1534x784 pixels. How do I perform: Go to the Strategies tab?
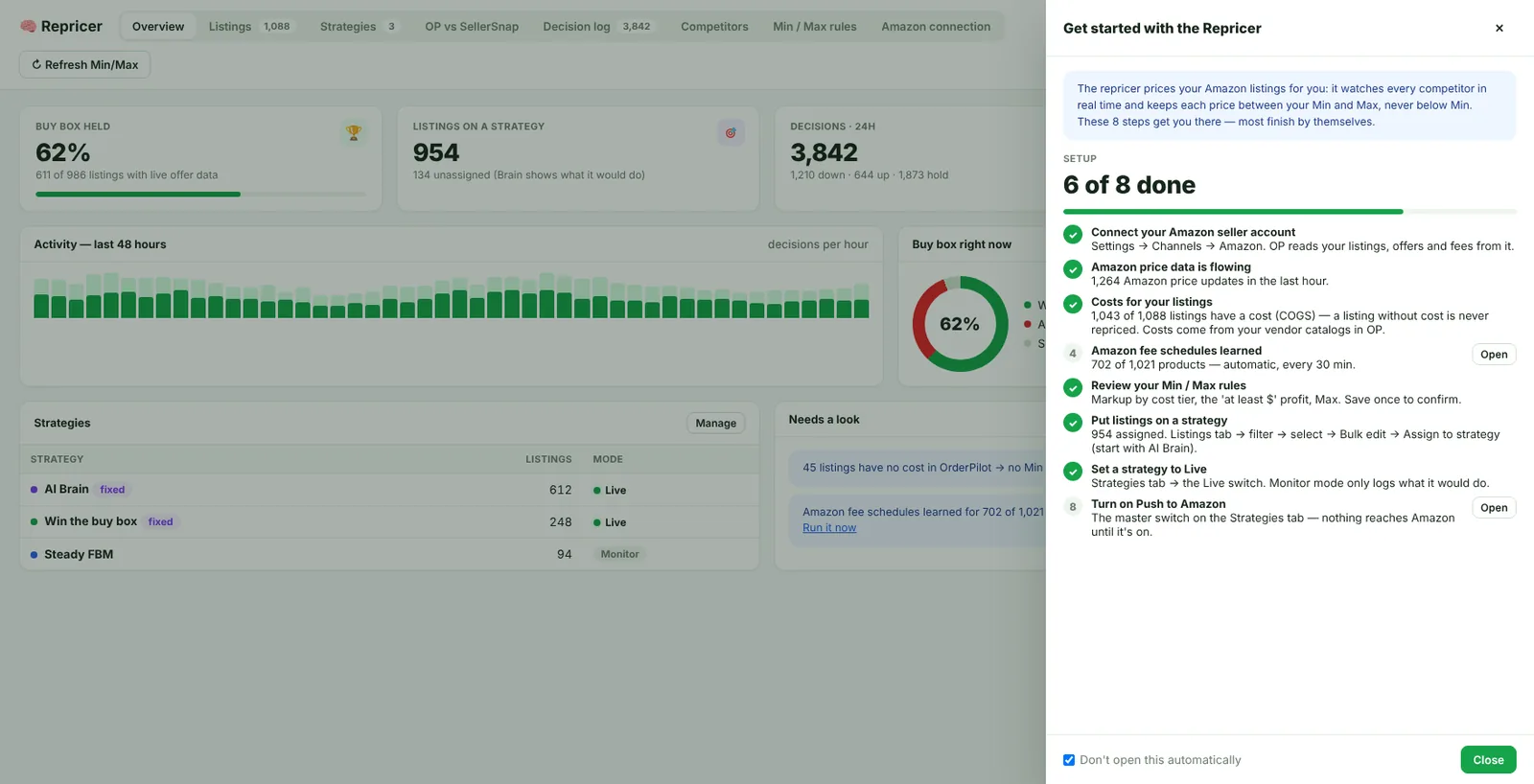[x=358, y=27]
